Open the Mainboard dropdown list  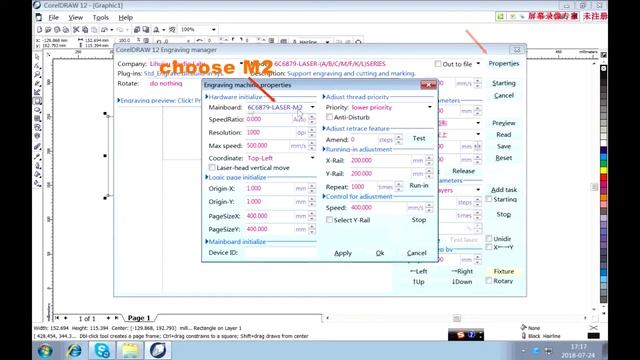point(312,107)
